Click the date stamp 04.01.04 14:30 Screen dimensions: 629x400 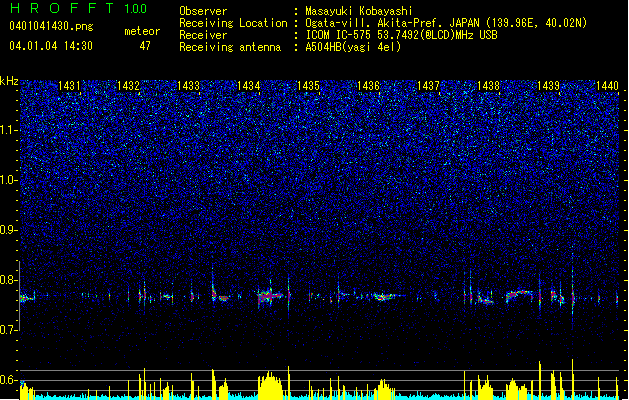[51, 46]
